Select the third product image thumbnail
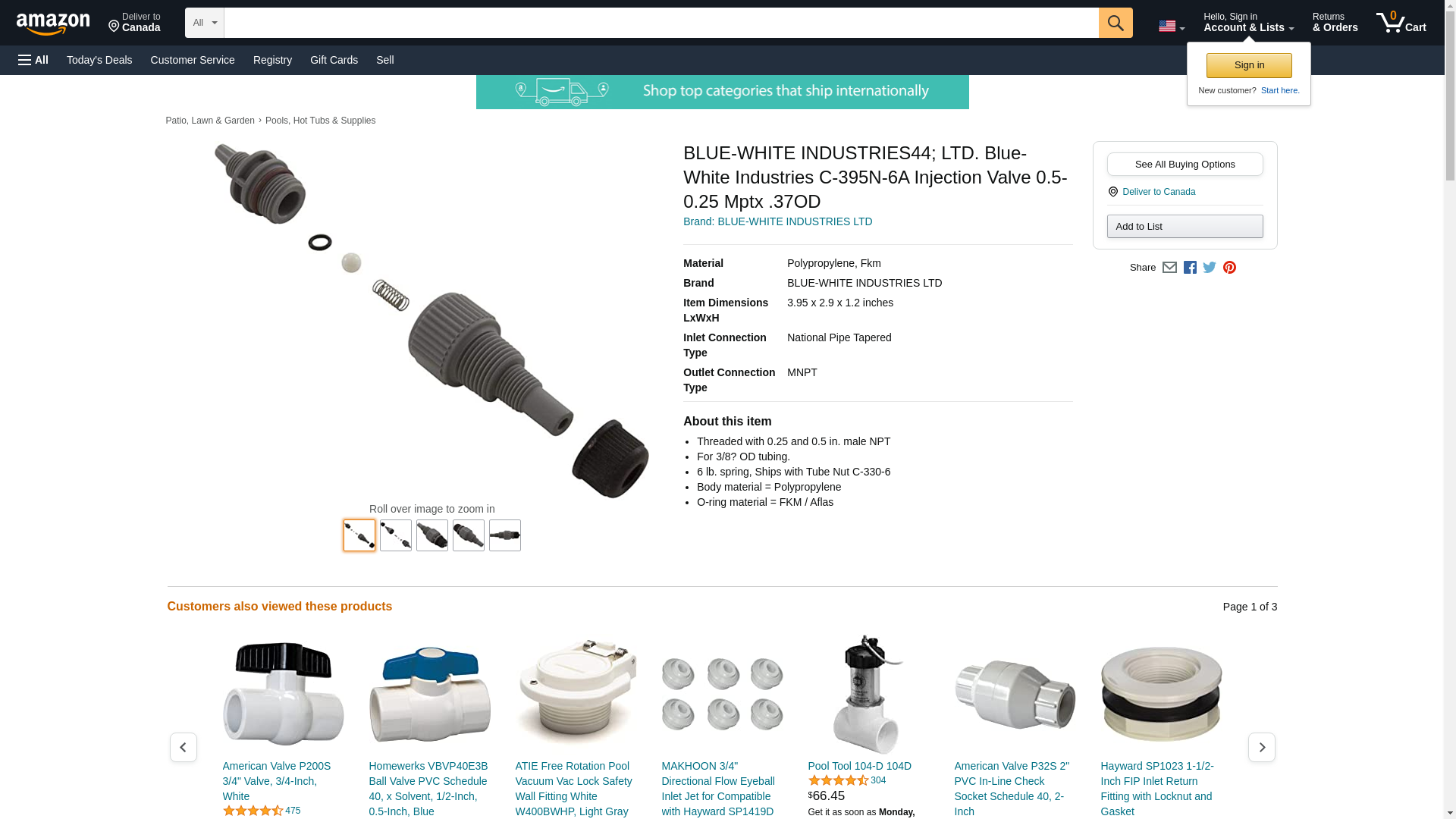The width and height of the screenshot is (1456, 819). click(x=432, y=535)
